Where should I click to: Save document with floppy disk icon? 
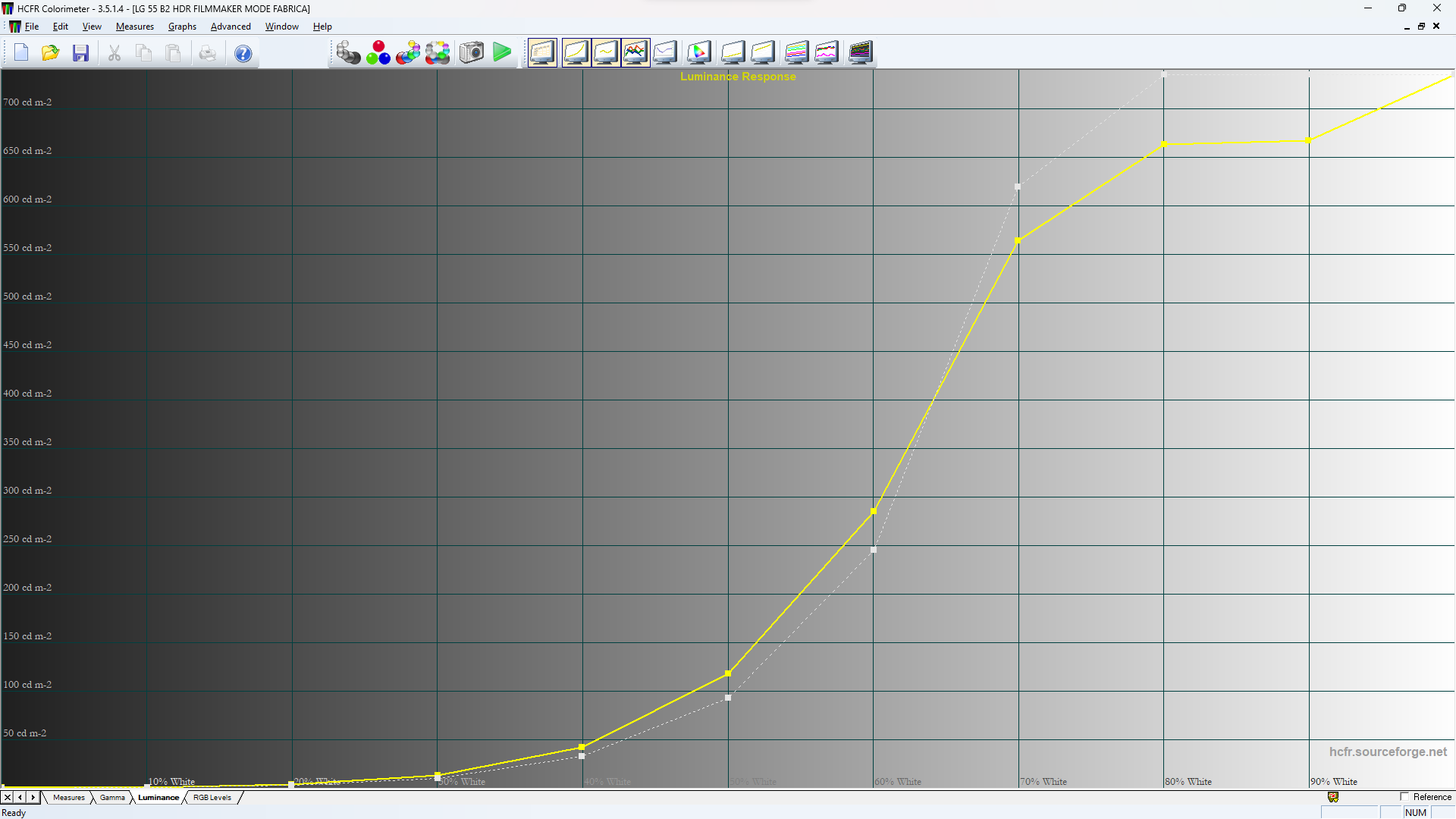[81, 53]
